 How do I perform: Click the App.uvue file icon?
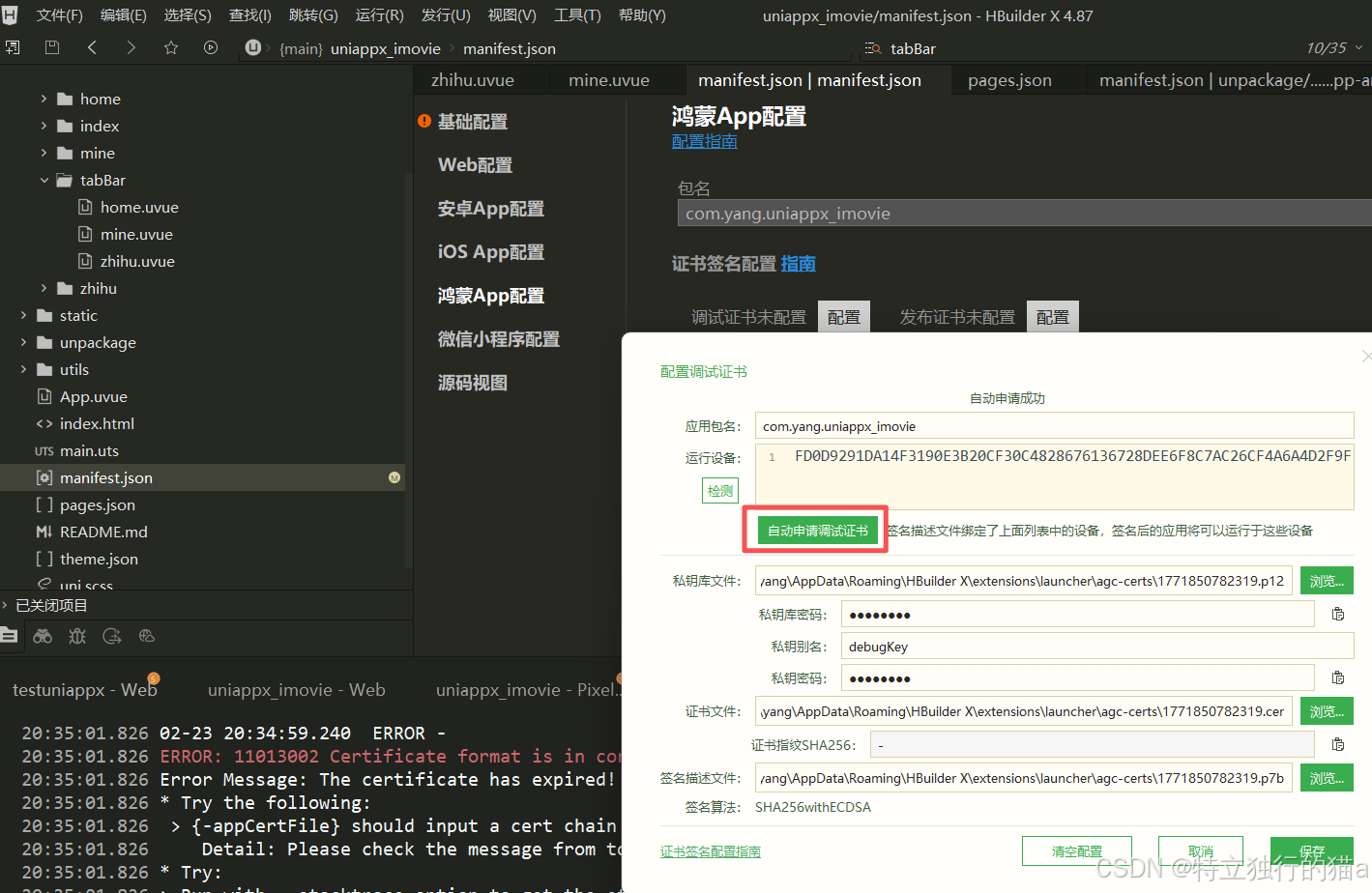coord(44,396)
